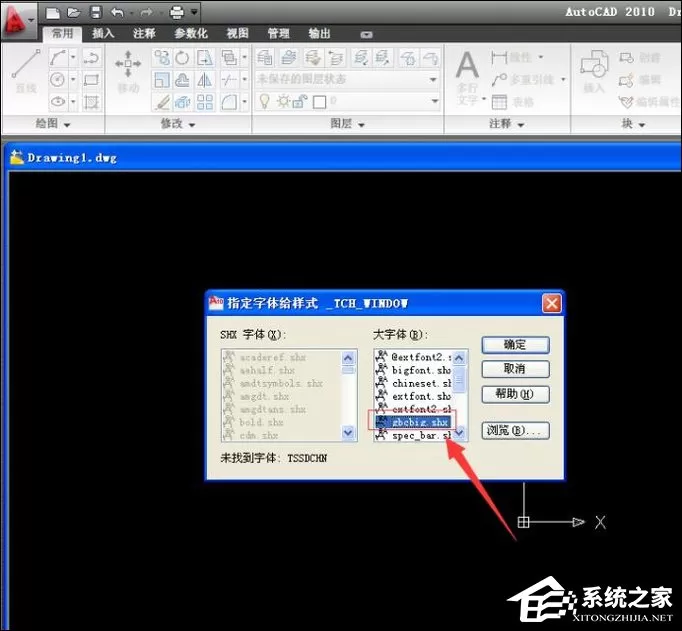Select the array modify tool
Viewport: 682px width, 631px height.
(x=204, y=103)
